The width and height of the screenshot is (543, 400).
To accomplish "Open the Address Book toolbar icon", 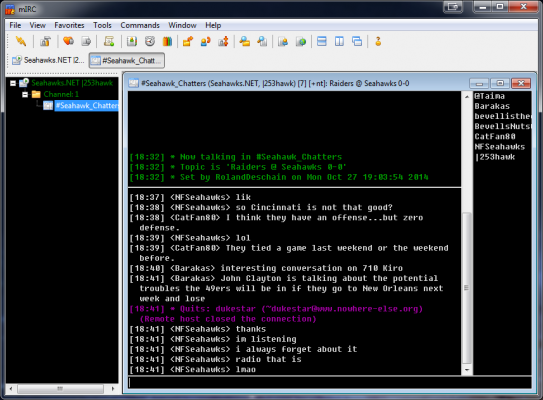I will [132, 41].
